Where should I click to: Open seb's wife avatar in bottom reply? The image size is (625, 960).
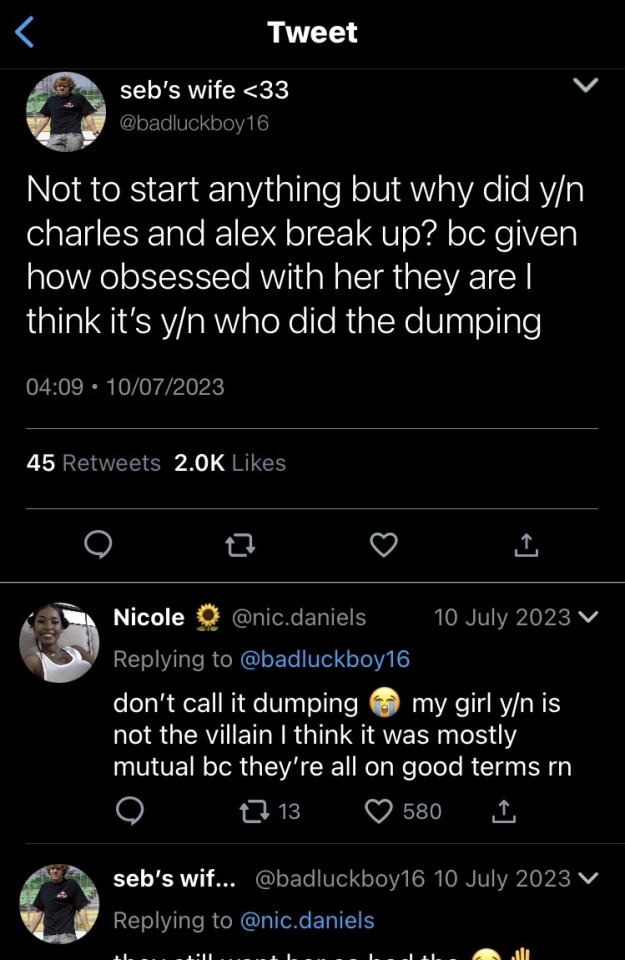click(x=59, y=904)
